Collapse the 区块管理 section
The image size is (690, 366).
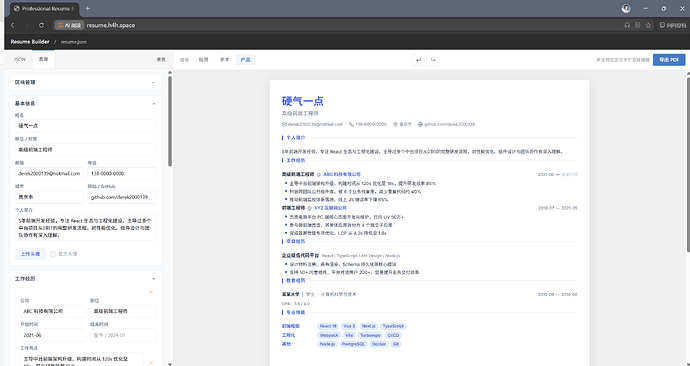coord(154,82)
